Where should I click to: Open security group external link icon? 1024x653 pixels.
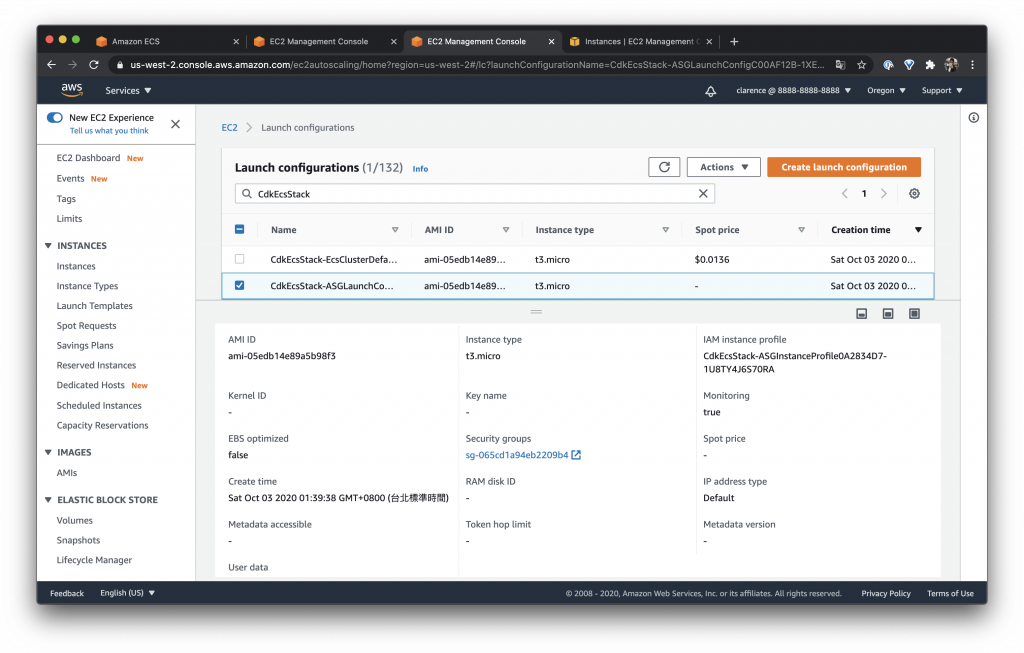[x=576, y=454]
